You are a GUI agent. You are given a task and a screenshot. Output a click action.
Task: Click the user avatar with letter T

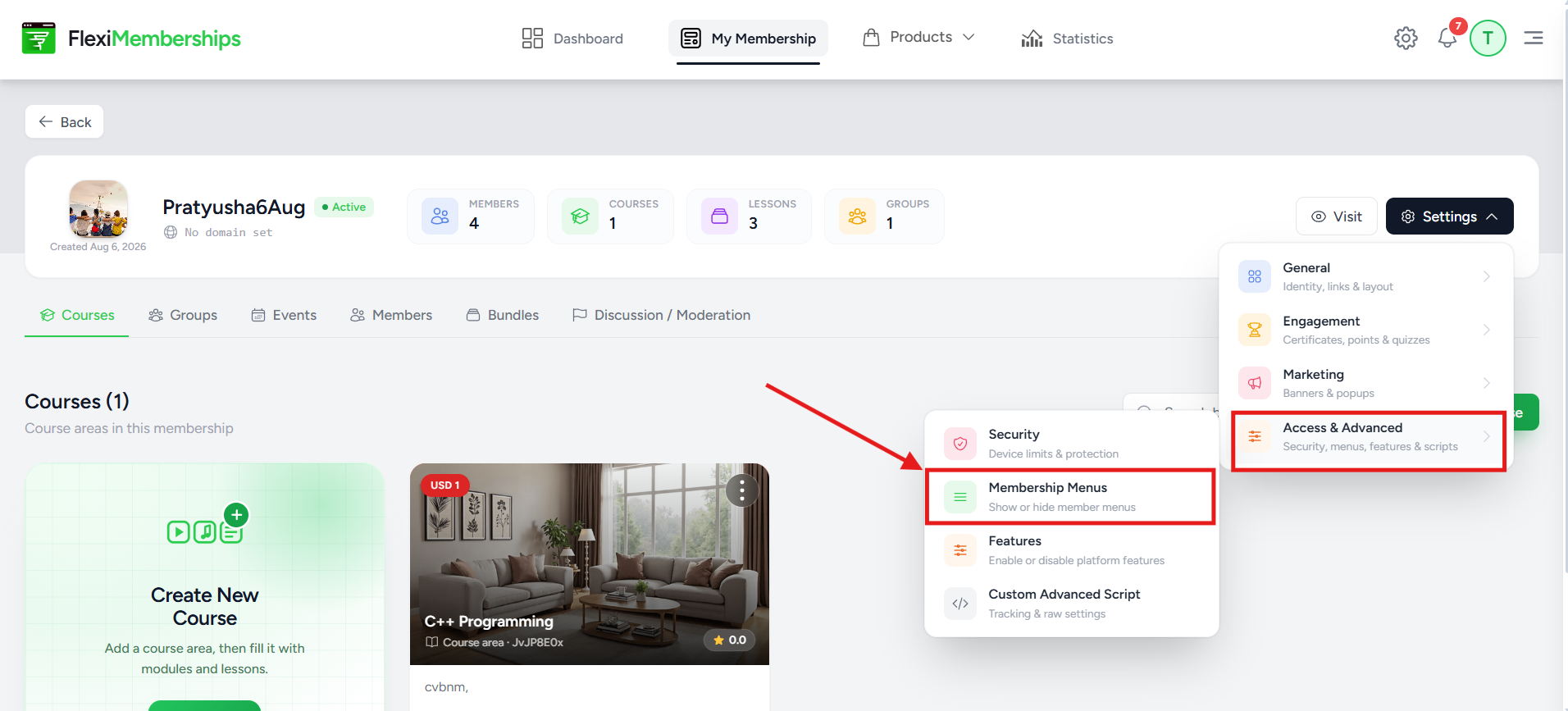[1488, 38]
